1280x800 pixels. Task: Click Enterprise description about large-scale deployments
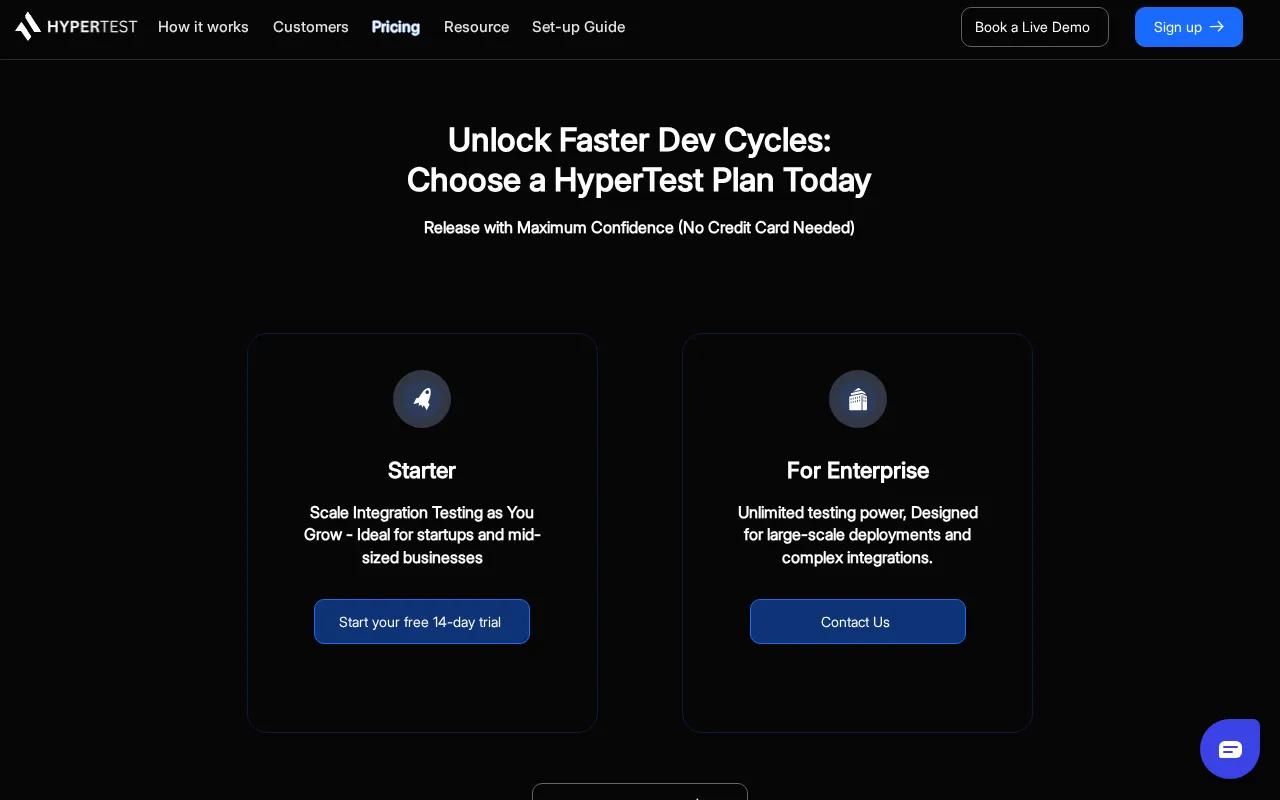[858, 535]
